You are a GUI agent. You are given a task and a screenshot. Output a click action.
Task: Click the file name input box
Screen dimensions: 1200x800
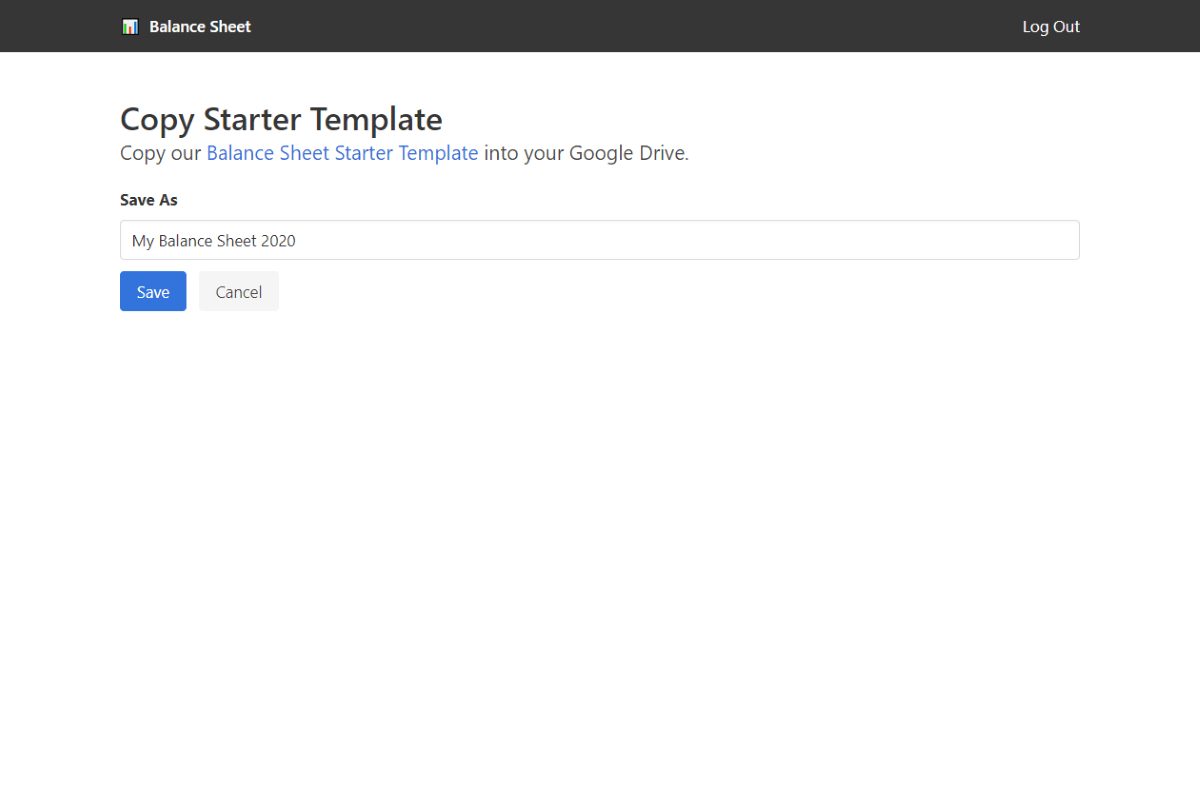(x=600, y=240)
